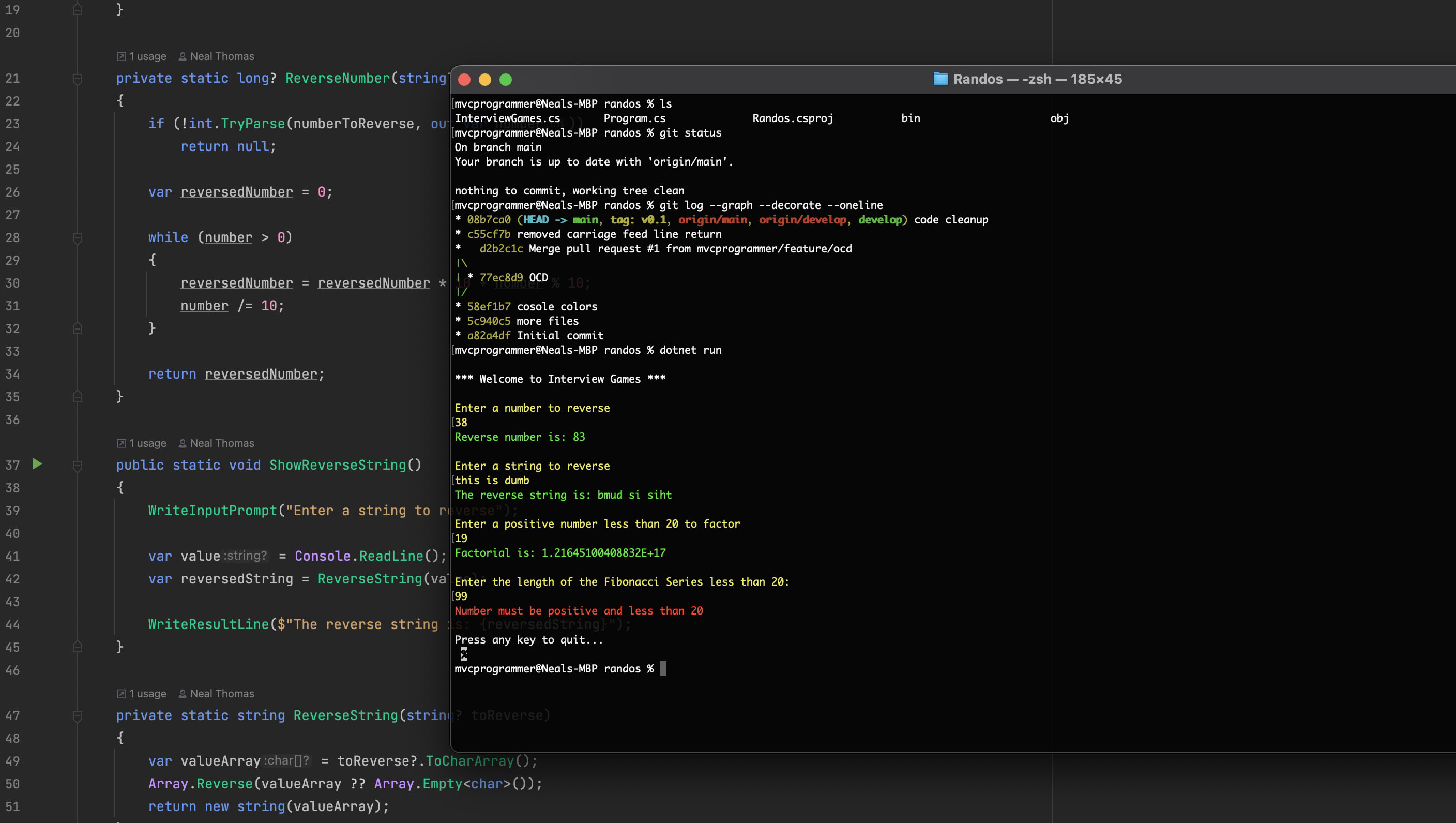Screen dimensions: 1456x823
Task: Click WriteResultLine call on line 44
Action: (208, 624)
